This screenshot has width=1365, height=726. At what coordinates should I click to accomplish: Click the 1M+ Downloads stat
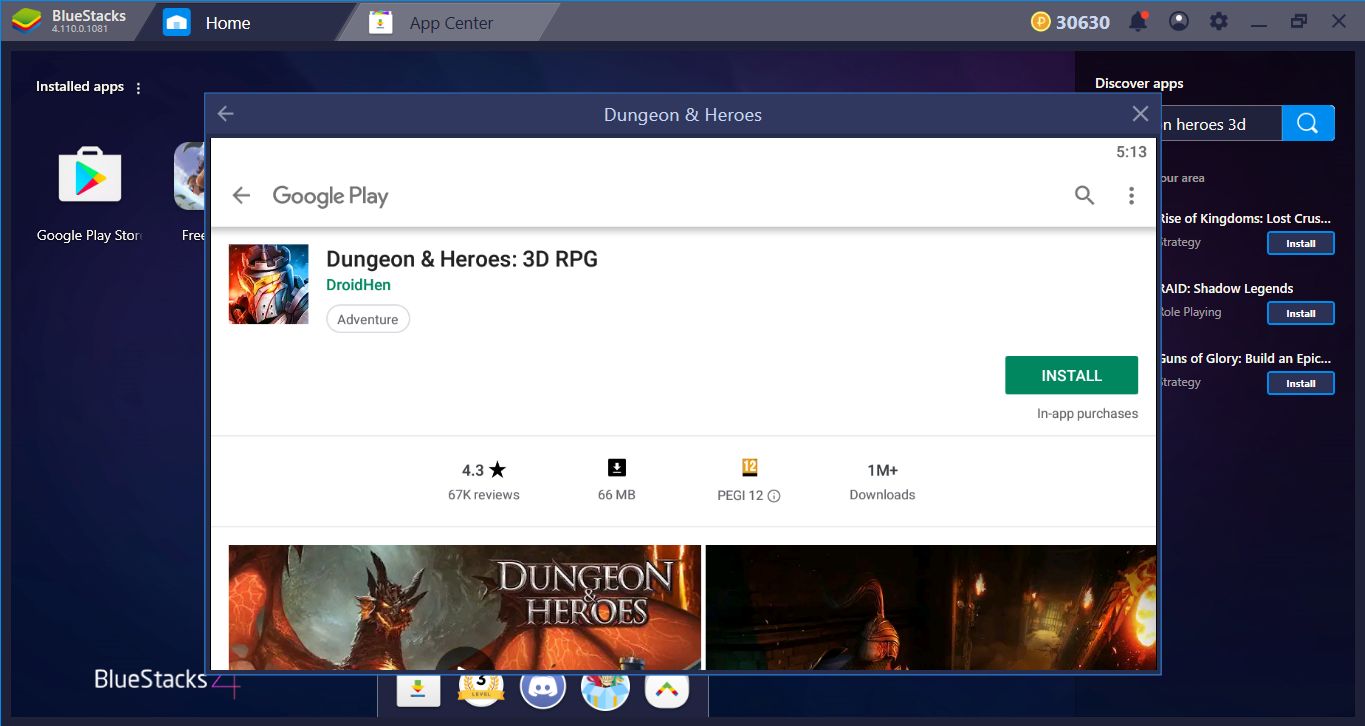tap(882, 481)
